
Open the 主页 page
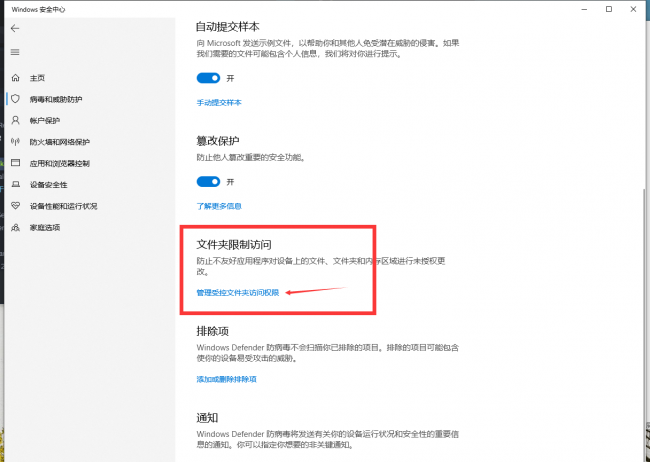click(37, 78)
